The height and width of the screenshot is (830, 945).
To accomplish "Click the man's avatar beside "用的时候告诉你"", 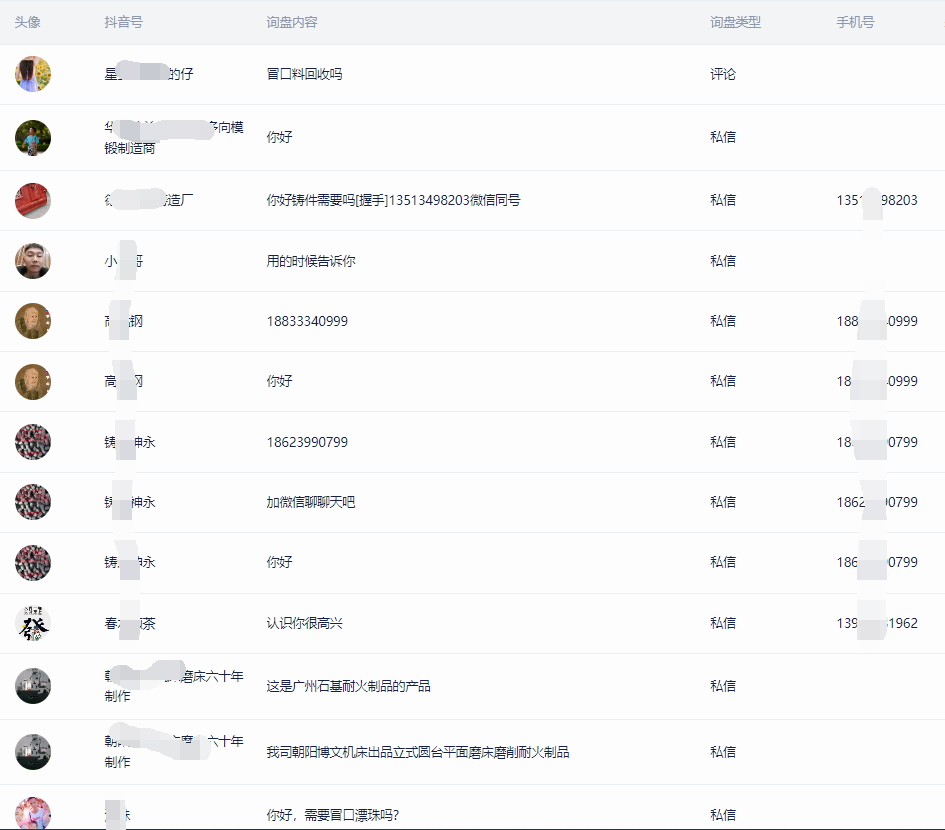I will click(33, 261).
